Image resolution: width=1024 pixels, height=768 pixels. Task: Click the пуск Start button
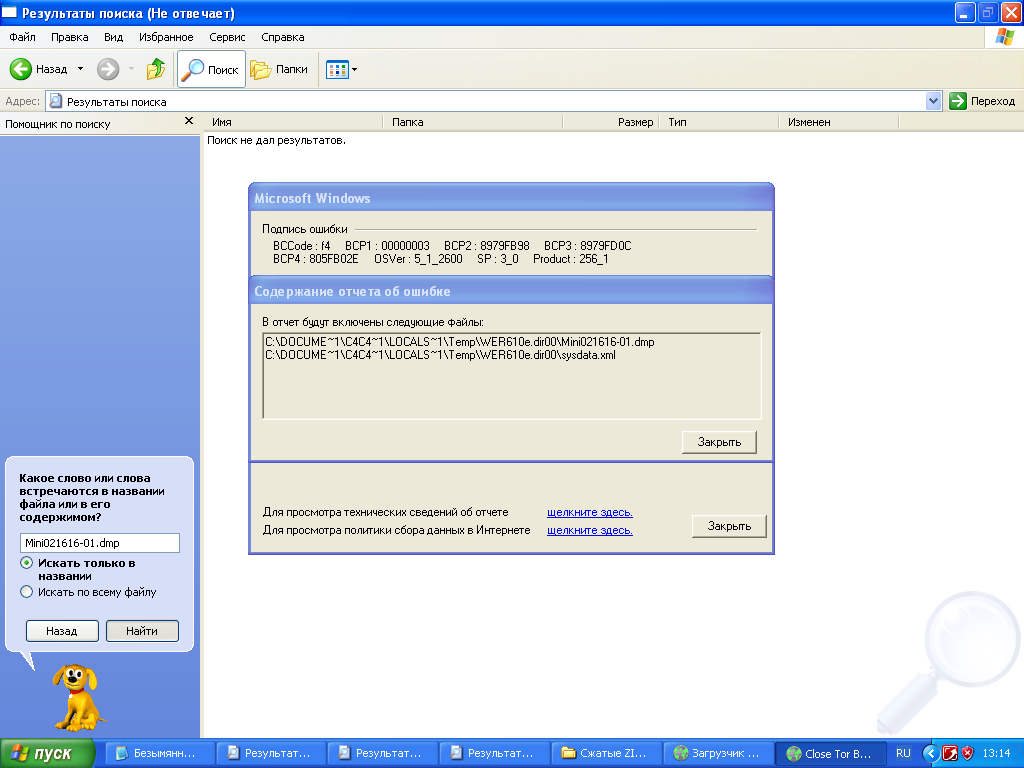click(x=48, y=753)
